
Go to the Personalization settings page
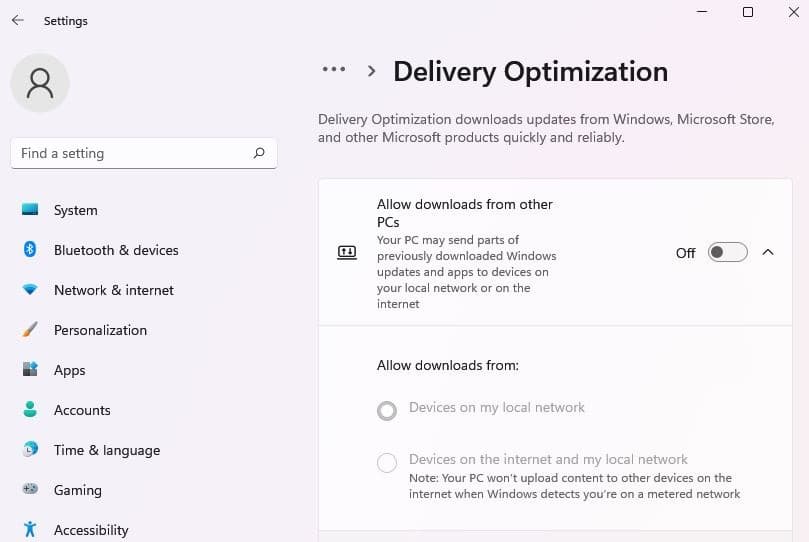[x=100, y=330]
